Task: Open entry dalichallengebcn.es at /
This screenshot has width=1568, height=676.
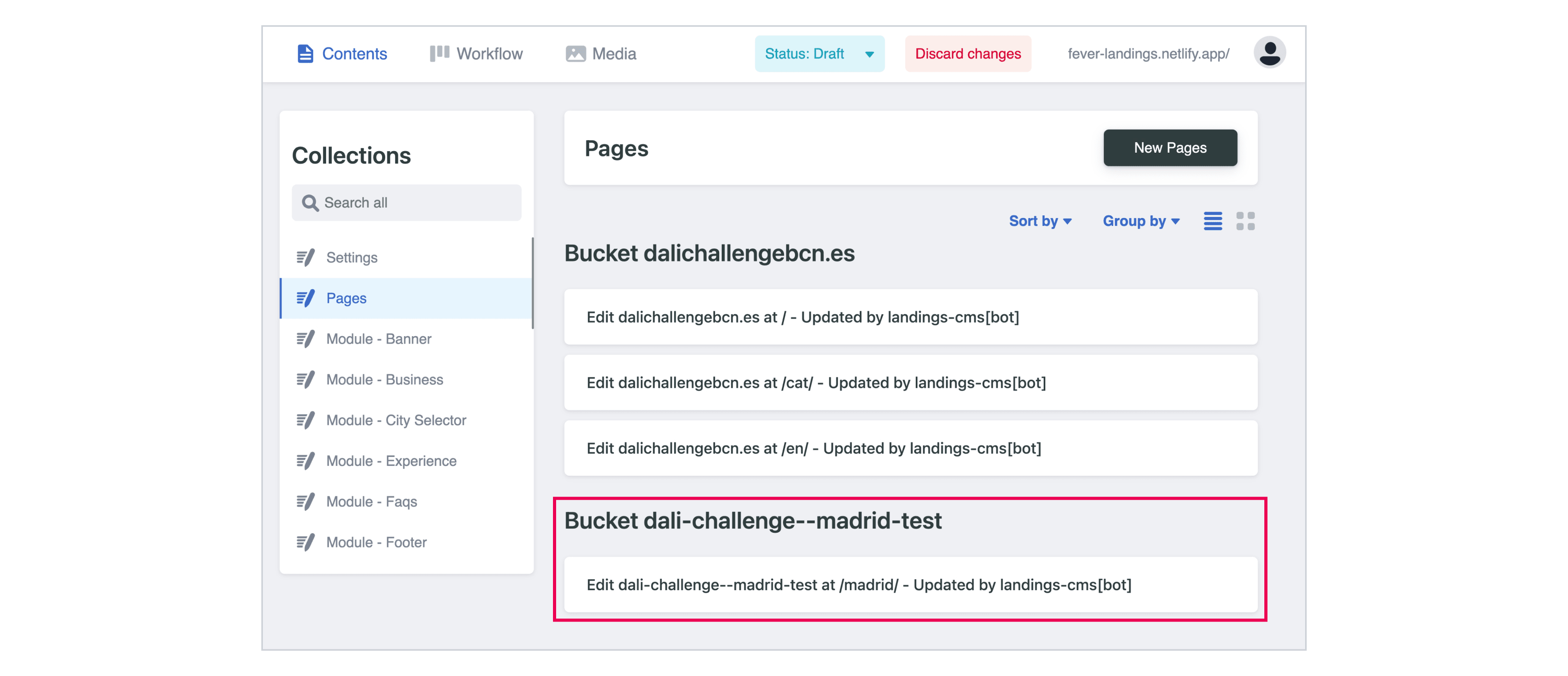Action: (910, 317)
